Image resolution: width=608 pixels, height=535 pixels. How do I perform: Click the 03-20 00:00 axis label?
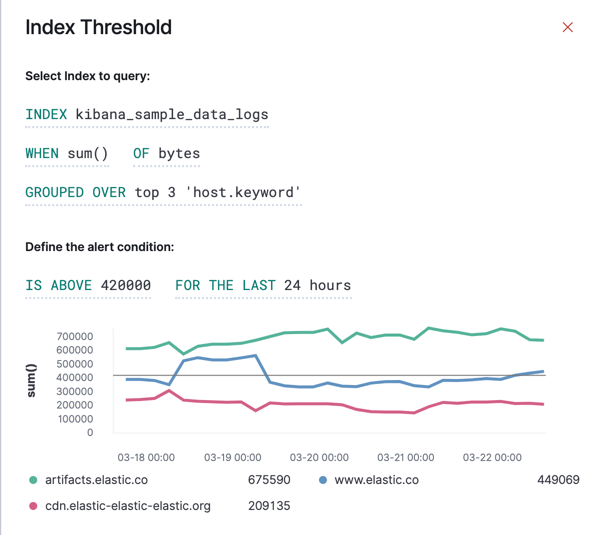[x=317, y=458]
